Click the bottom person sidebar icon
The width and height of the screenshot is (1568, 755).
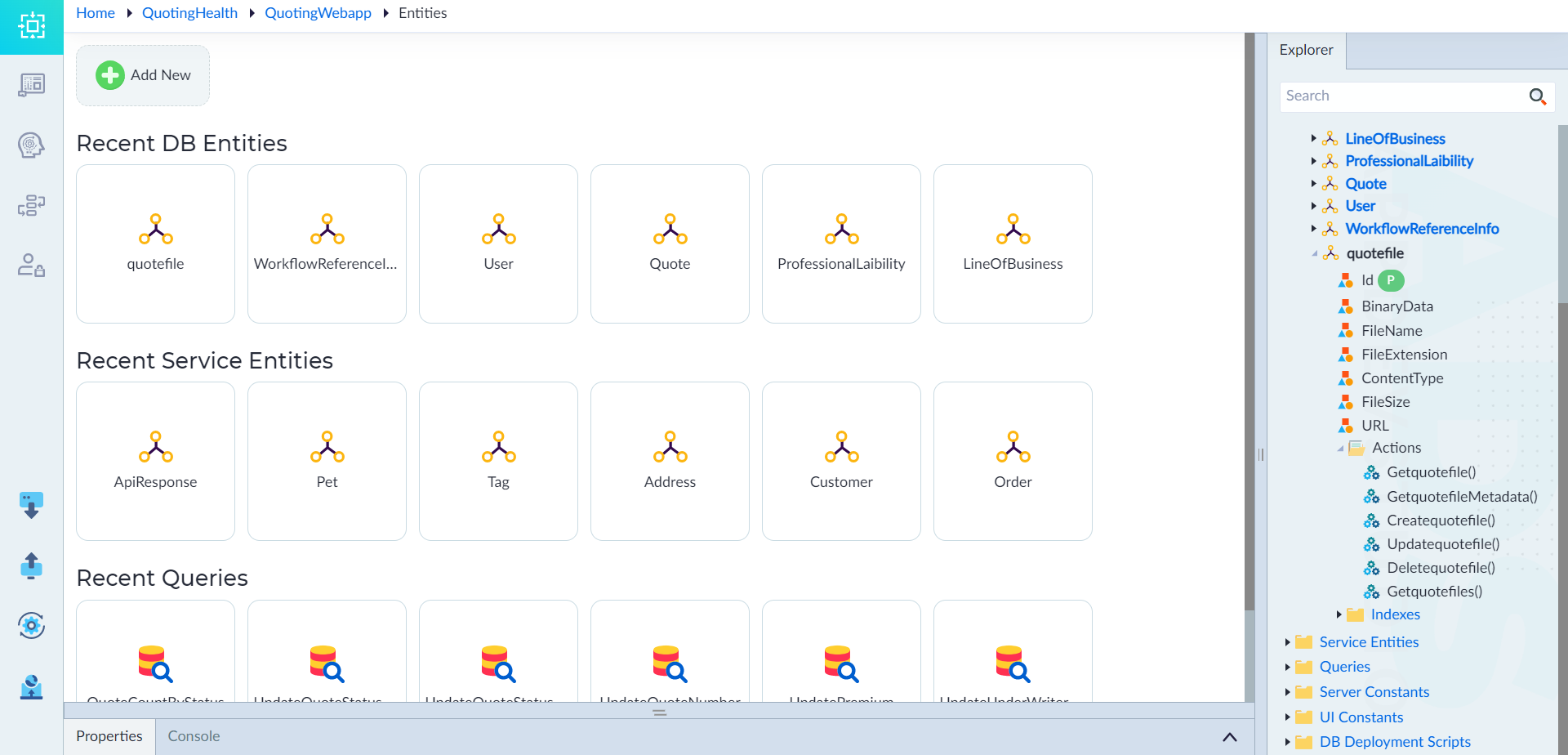(31, 686)
